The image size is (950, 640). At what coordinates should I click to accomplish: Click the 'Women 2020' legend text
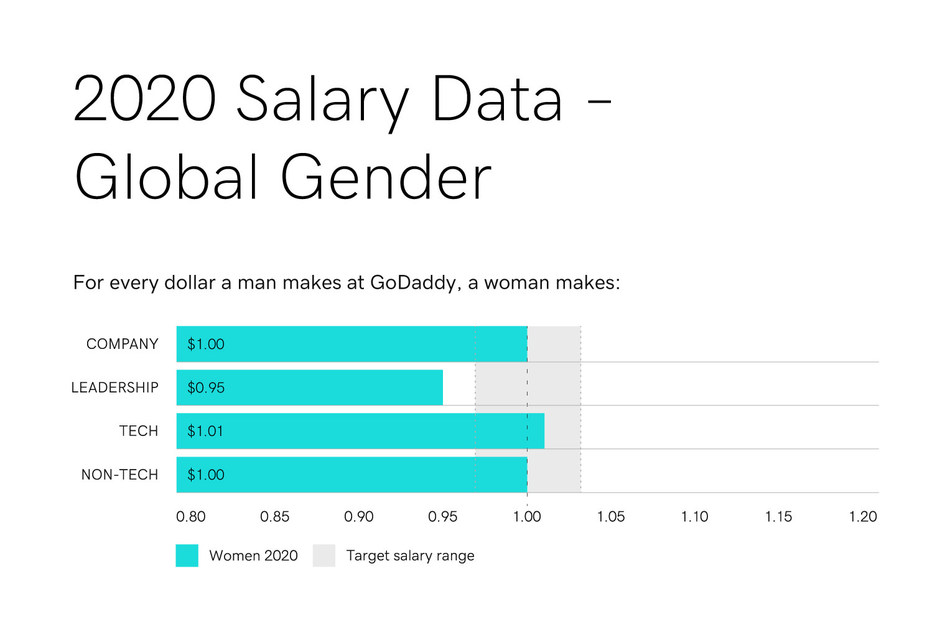(253, 556)
